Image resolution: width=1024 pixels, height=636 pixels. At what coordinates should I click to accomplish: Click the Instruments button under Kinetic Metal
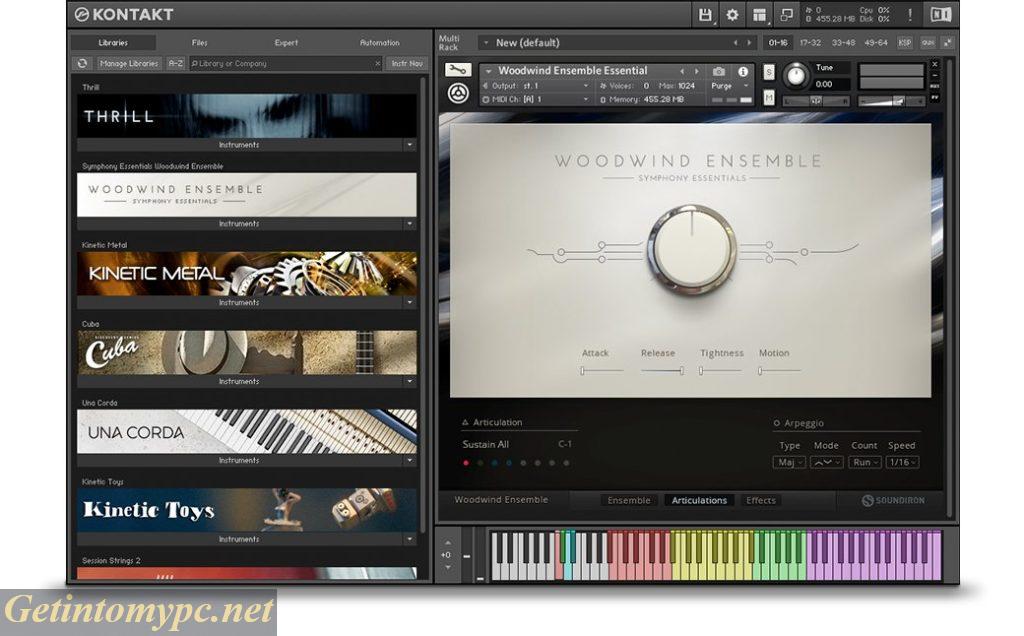click(x=239, y=303)
